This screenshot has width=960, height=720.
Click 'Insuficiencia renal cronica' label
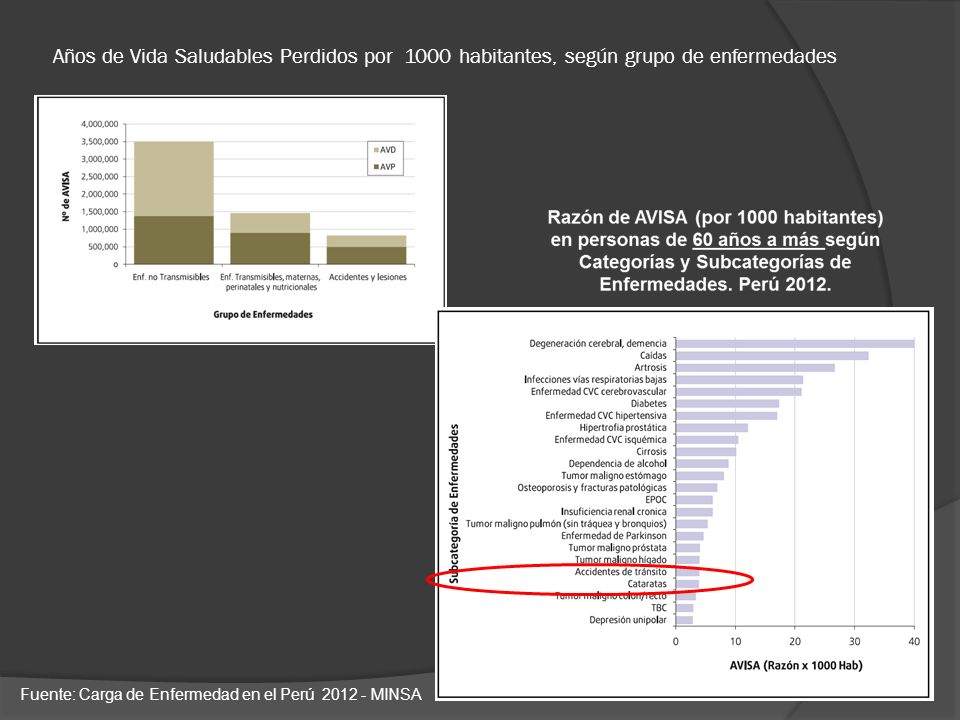point(613,511)
